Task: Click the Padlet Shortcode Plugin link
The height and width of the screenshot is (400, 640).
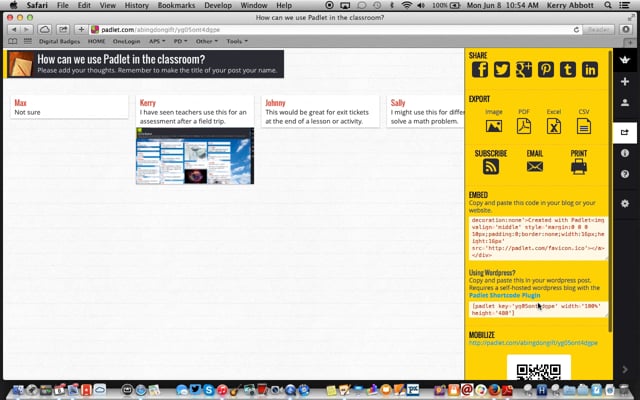Action: tap(504, 295)
